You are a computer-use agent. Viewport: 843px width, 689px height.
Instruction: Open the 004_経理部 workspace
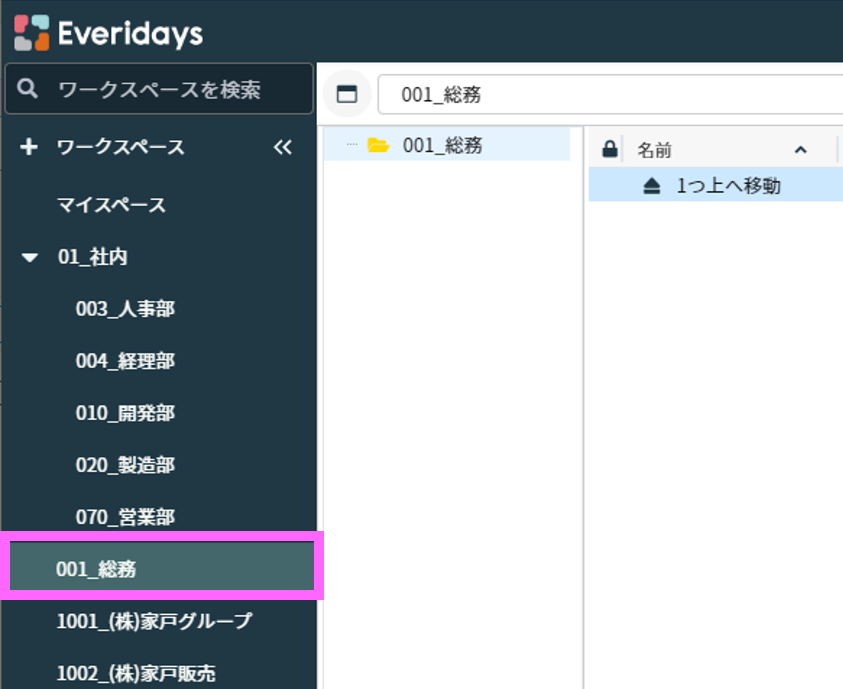[125, 361]
